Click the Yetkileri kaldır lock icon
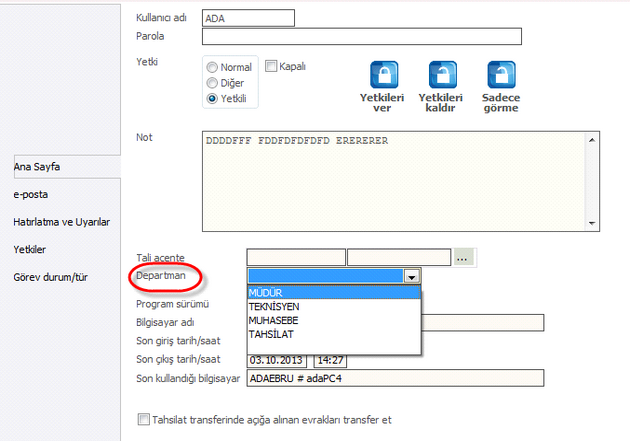Viewport: 630px width, 441px height. click(x=442, y=75)
